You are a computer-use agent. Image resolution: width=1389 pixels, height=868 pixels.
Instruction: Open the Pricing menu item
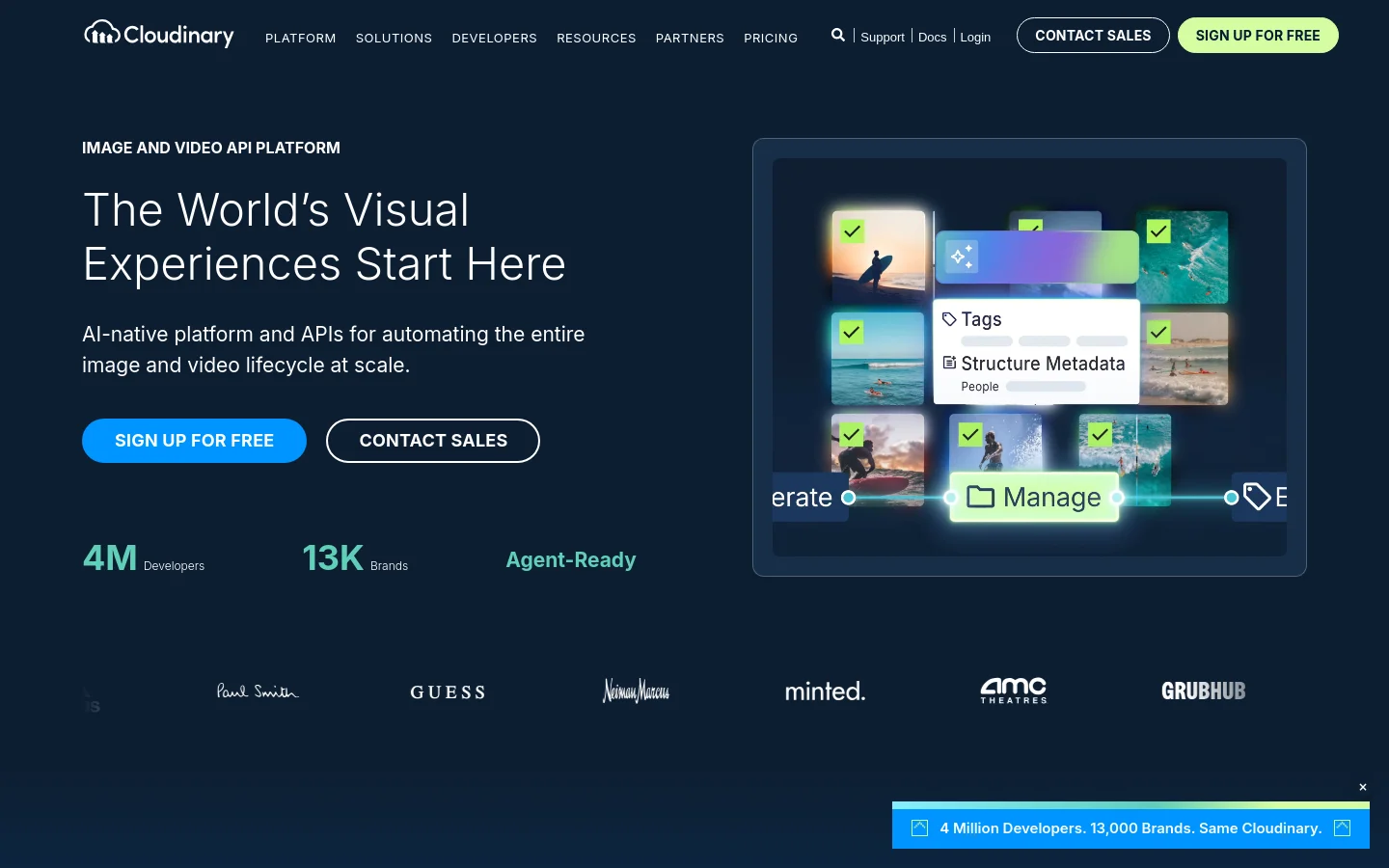point(771,38)
